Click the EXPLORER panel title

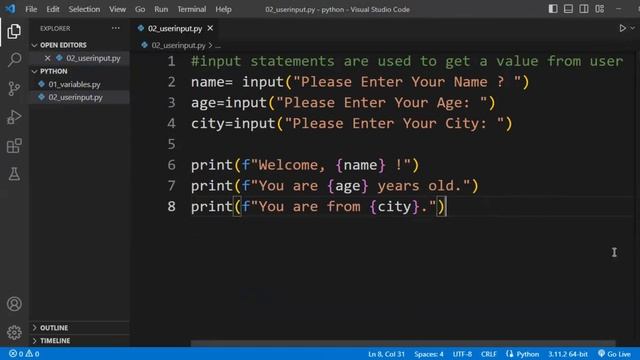[55, 28]
